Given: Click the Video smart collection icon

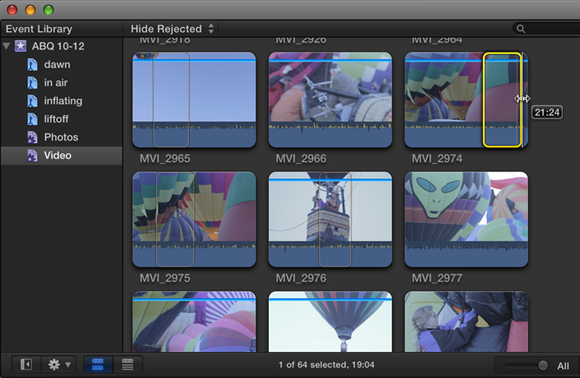Looking at the screenshot, I should (x=32, y=155).
